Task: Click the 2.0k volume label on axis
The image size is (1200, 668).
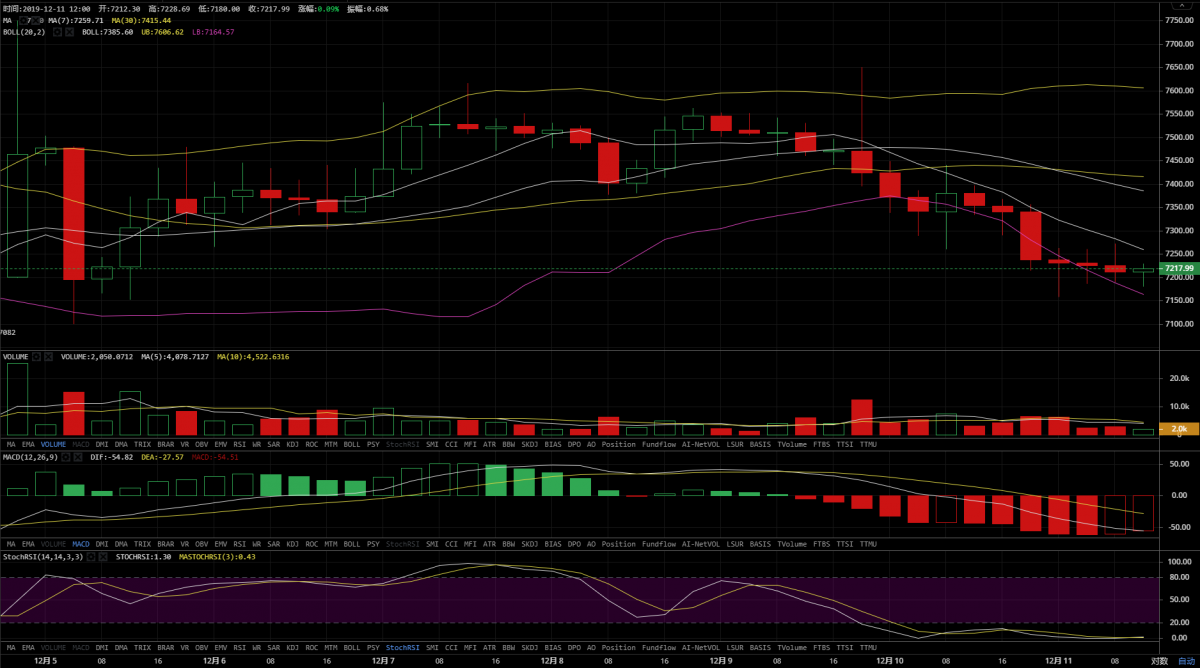Action: [x=1178, y=429]
